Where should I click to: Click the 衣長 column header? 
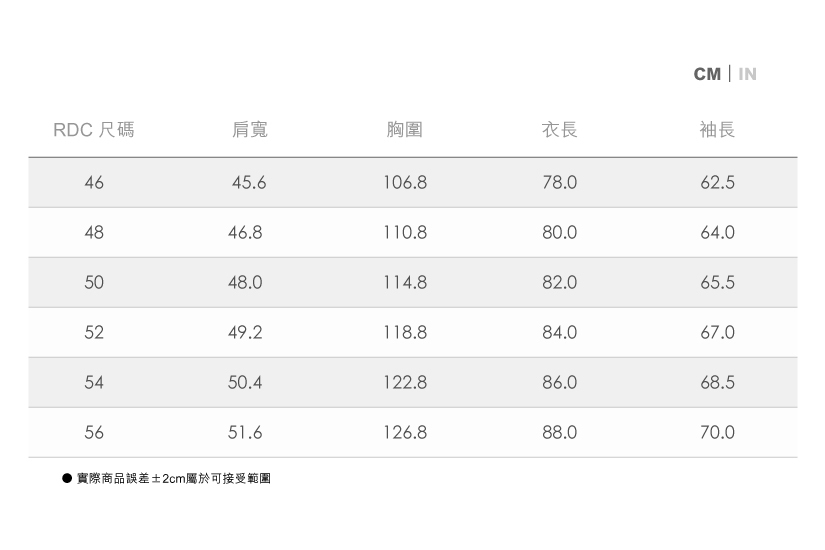[x=559, y=130]
